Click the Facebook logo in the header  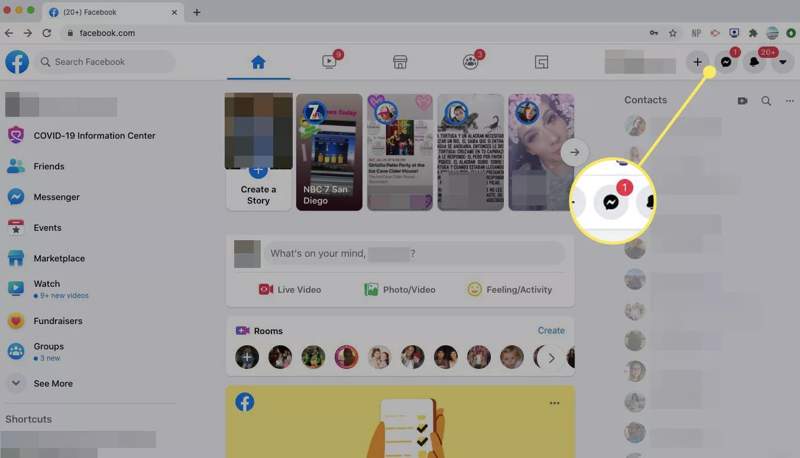(x=17, y=62)
